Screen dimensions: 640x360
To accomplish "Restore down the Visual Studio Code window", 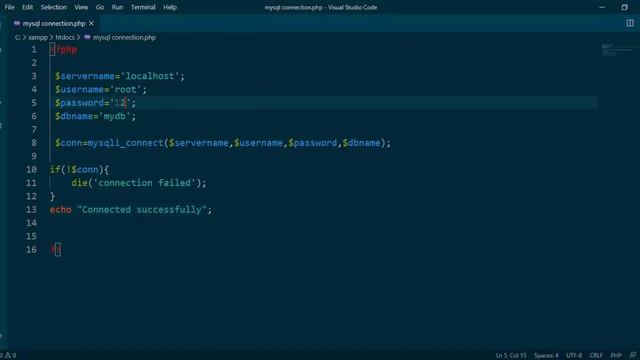I will (624, 7).
